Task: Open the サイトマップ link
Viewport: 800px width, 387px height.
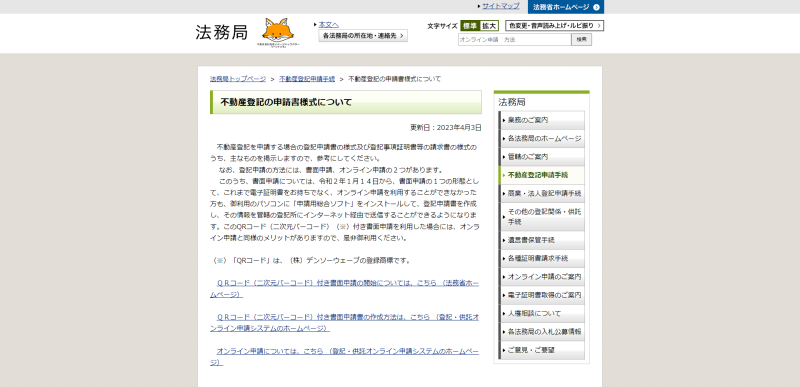Action: 501,6
